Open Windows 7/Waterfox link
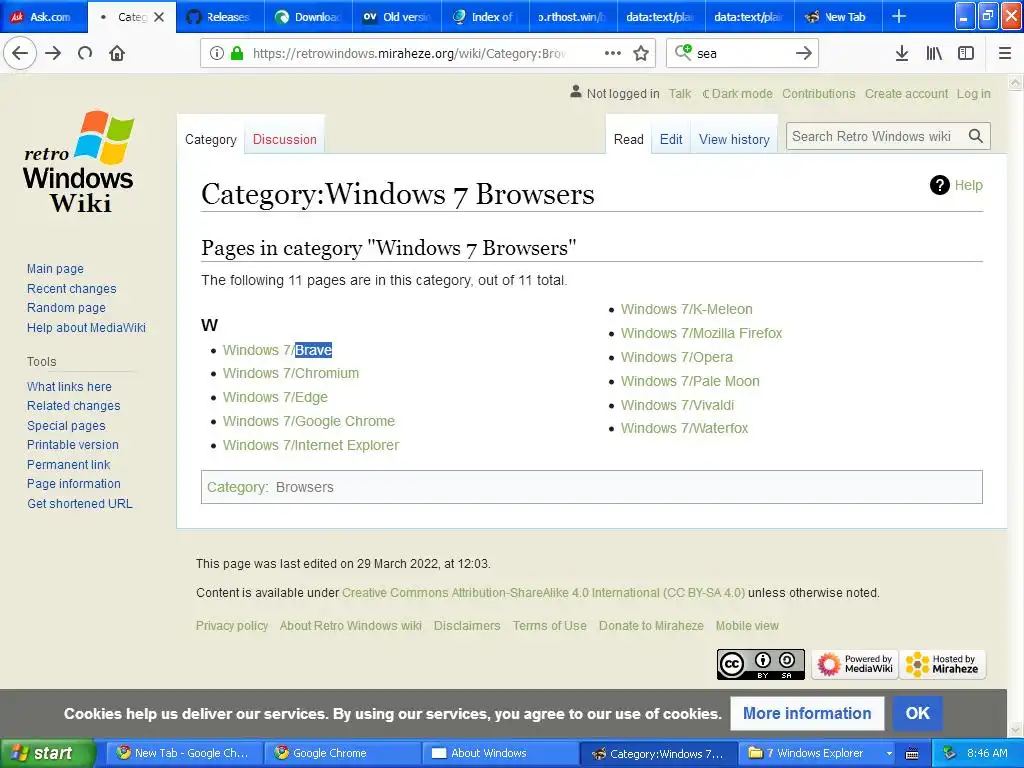Screen dimensions: 1024x768 pyautogui.click(x=684, y=428)
